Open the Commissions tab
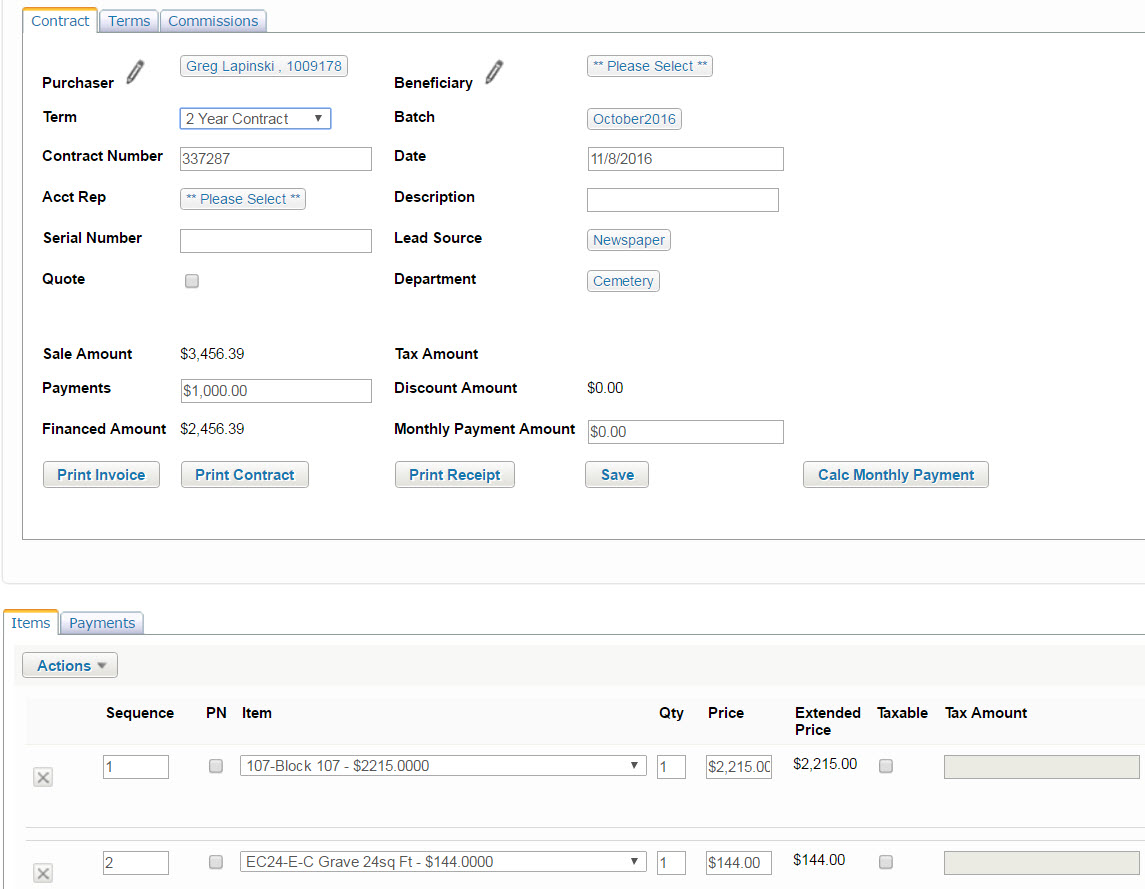 coord(213,21)
